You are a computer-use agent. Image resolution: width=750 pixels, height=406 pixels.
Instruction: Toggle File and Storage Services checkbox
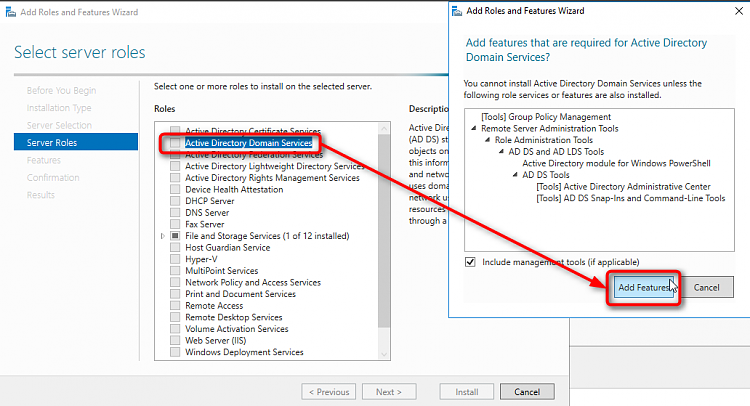[x=175, y=236]
